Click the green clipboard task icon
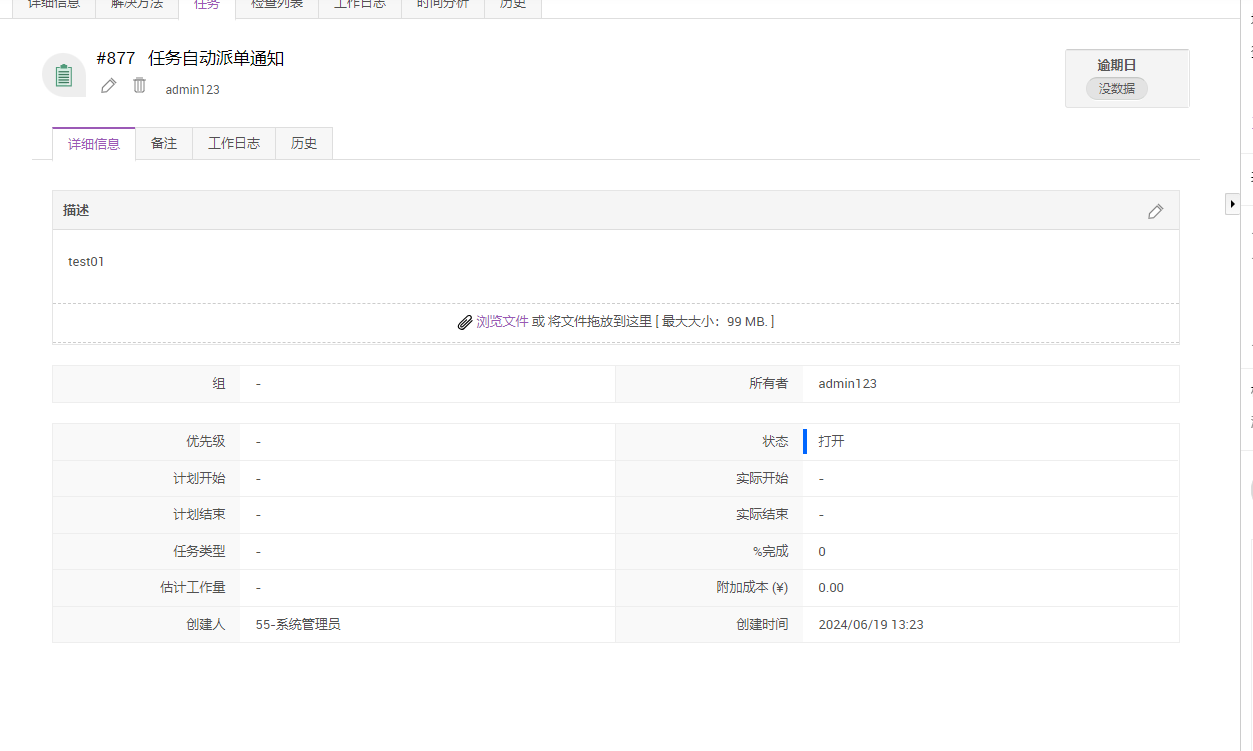 (x=64, y=75)
